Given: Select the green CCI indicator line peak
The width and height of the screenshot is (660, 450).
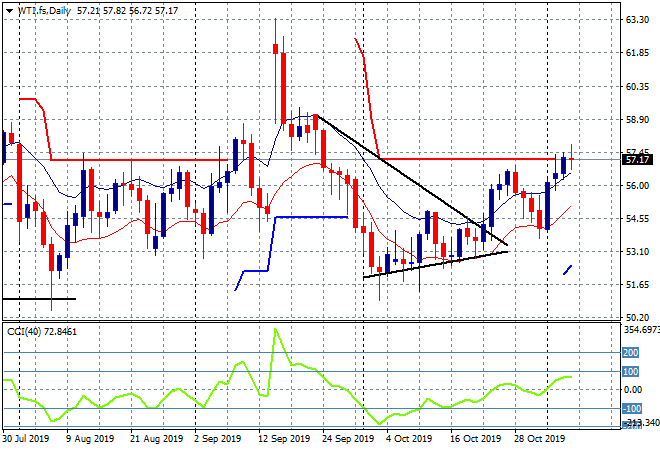Looking at the screenshot, I should point(275,330).
